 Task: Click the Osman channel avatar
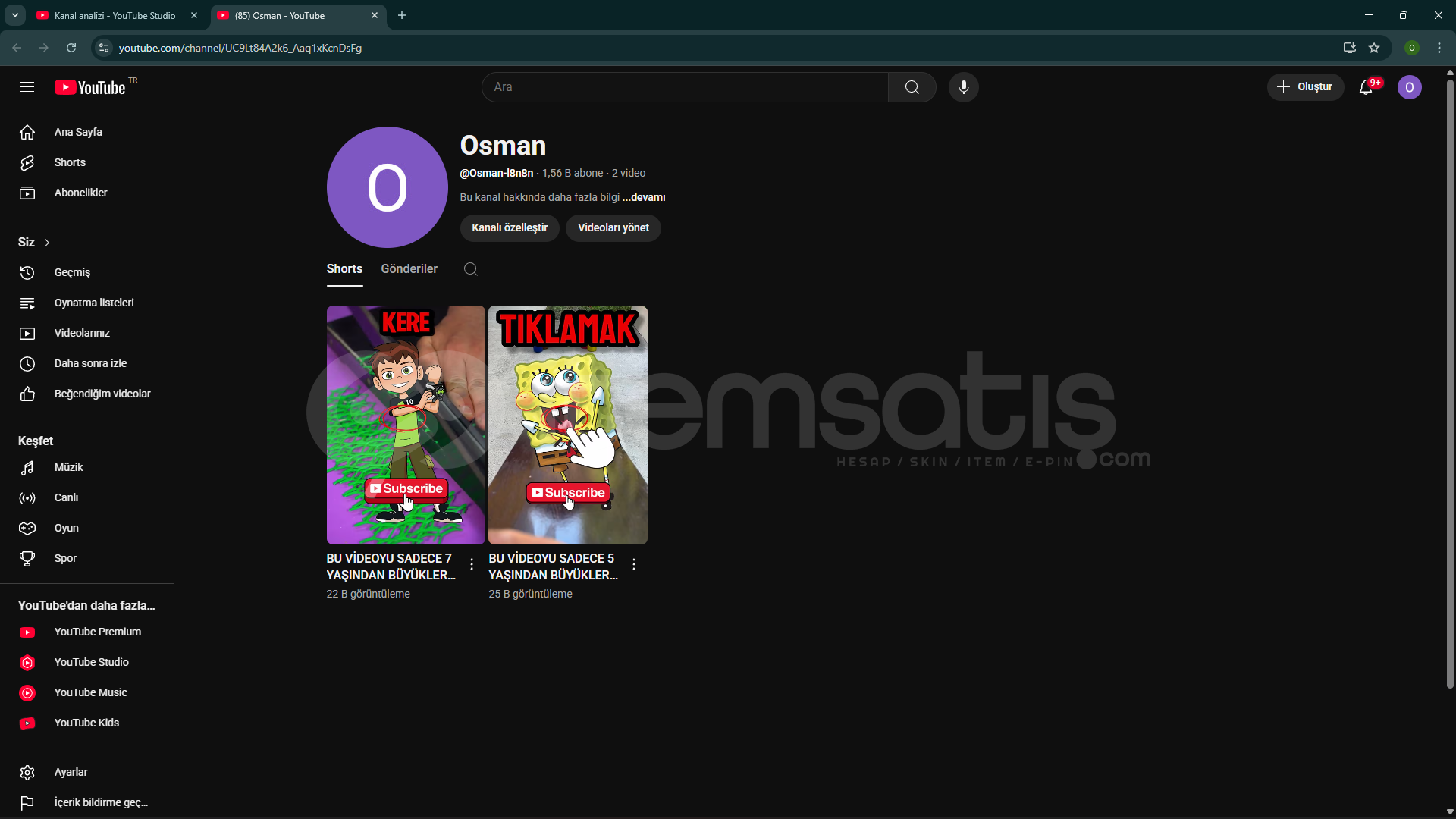coord(388,187)
